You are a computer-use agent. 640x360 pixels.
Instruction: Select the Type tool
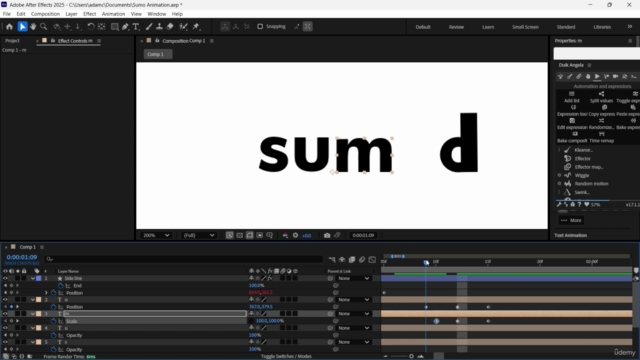click(136, 27)
